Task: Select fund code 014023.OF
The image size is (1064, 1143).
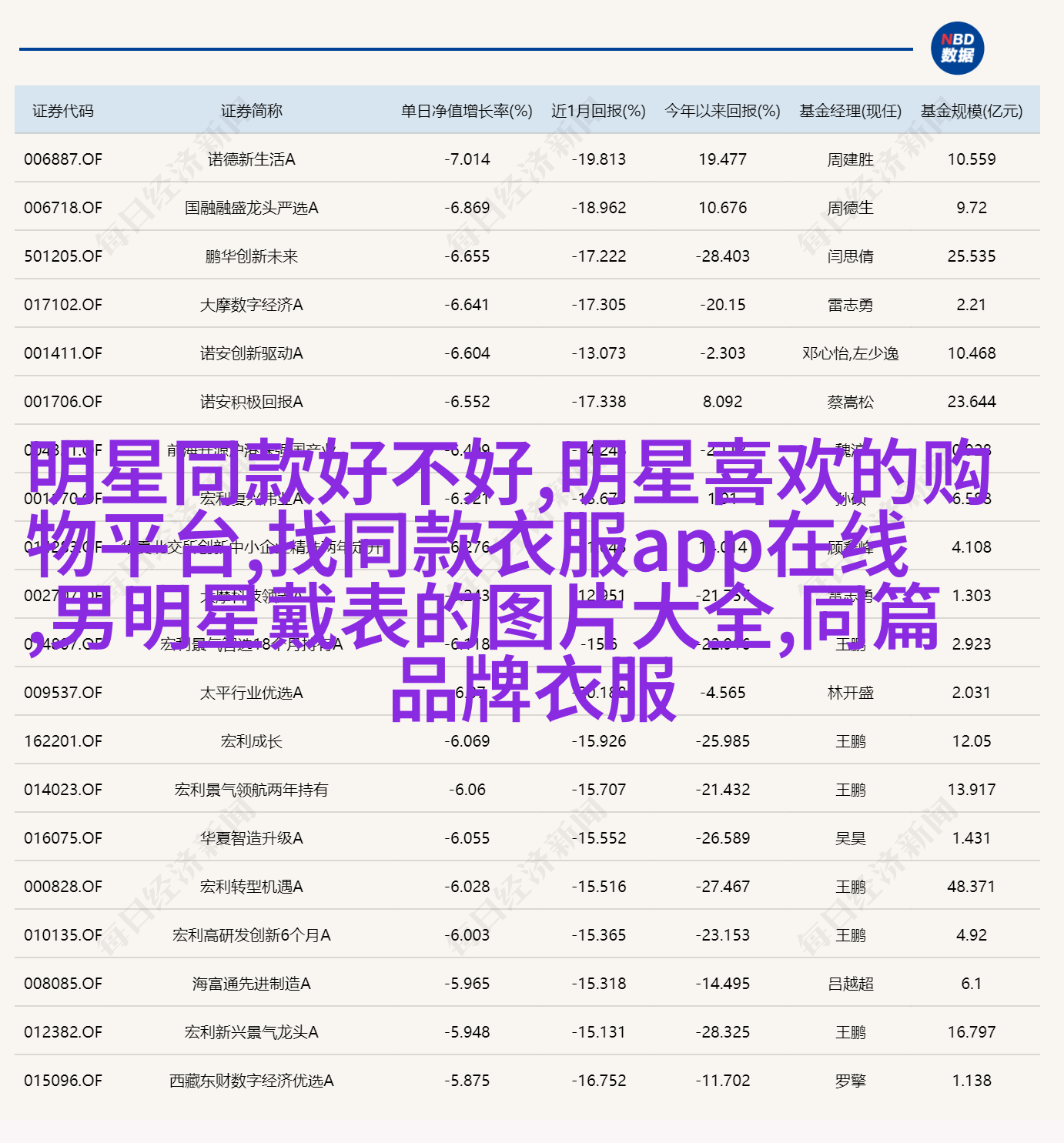Action: 63,790
